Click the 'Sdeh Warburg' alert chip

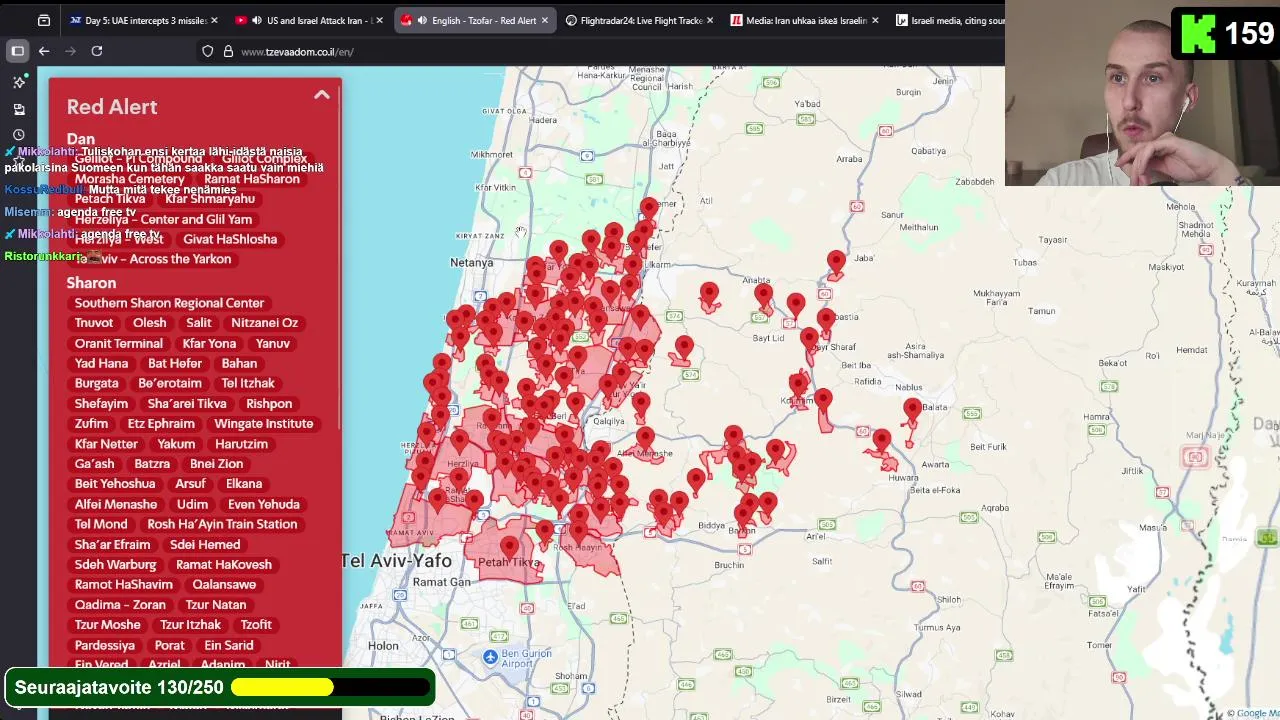tap(115, 564)
